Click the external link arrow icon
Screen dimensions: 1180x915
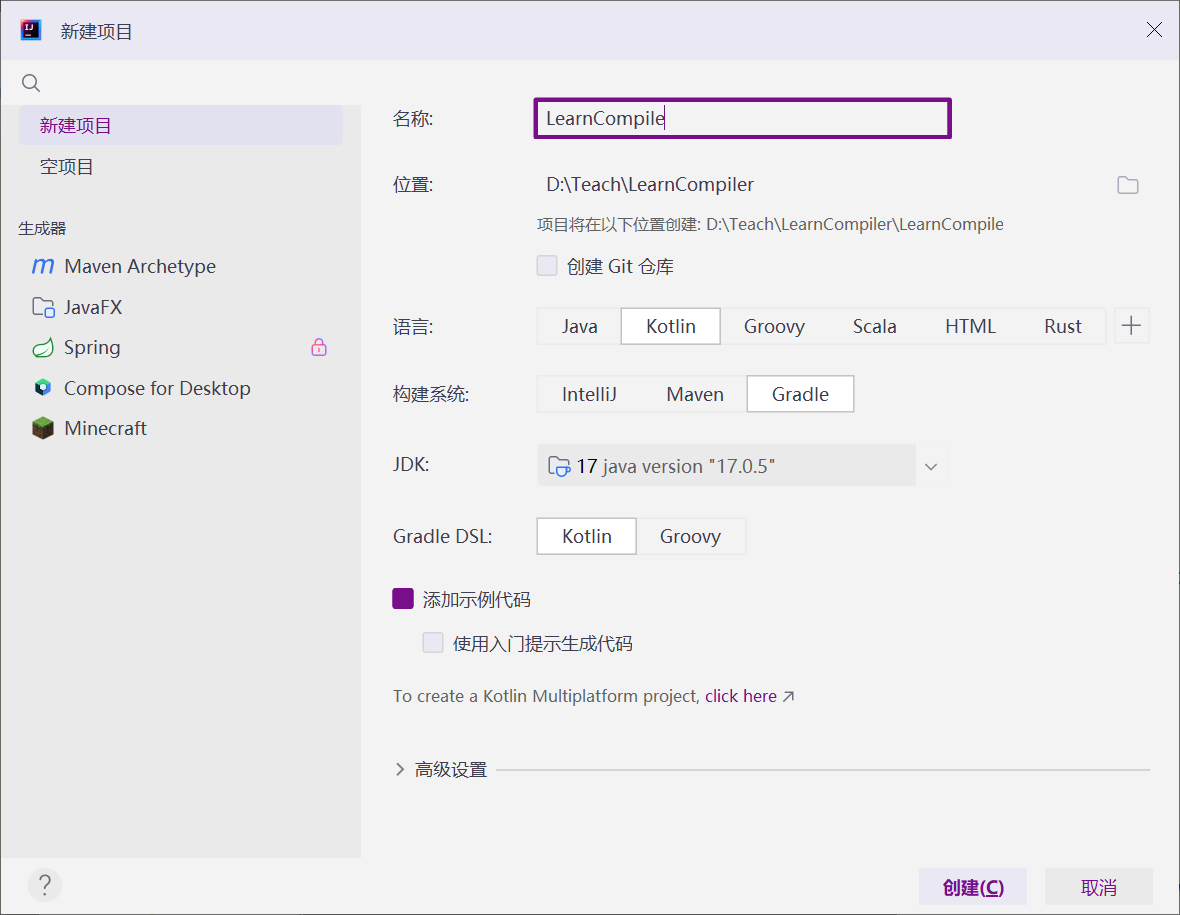pos(788,697)
